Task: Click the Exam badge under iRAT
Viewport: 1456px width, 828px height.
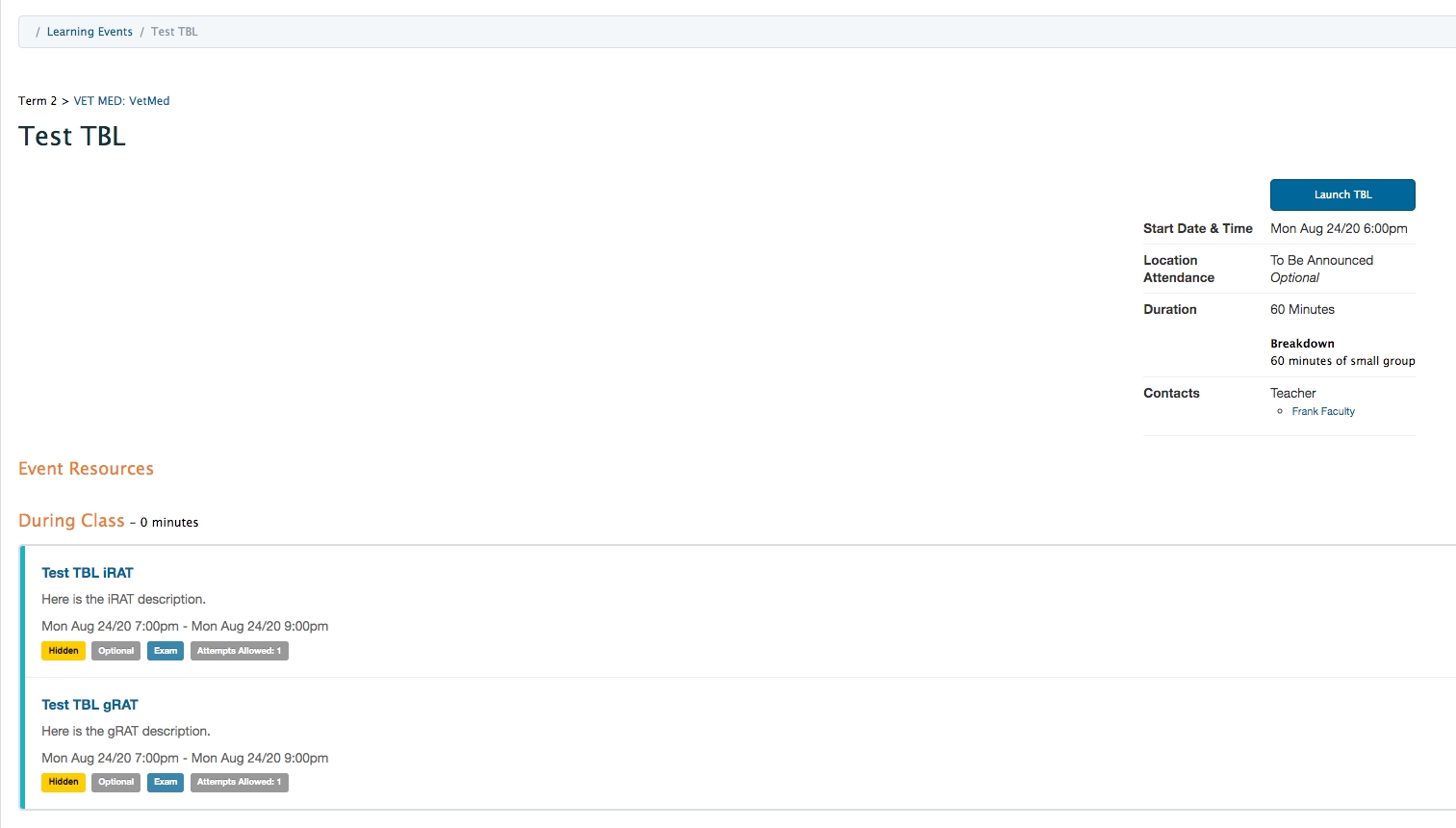Action: pos(166,651)
